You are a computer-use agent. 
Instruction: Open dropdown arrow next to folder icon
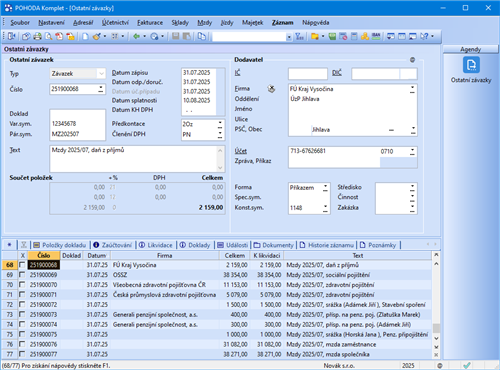click(x=323, y=36)
